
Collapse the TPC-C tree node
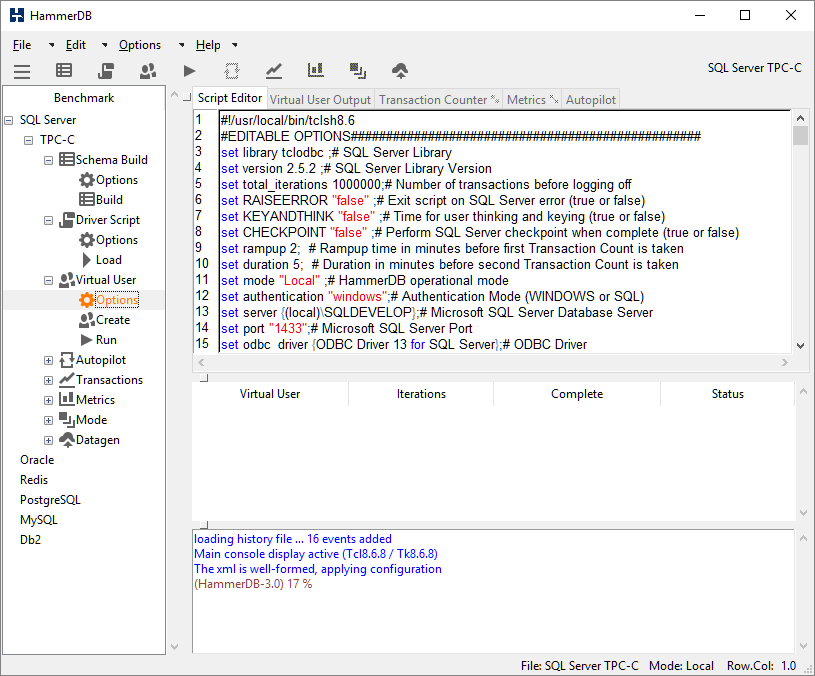click(29, 140)
